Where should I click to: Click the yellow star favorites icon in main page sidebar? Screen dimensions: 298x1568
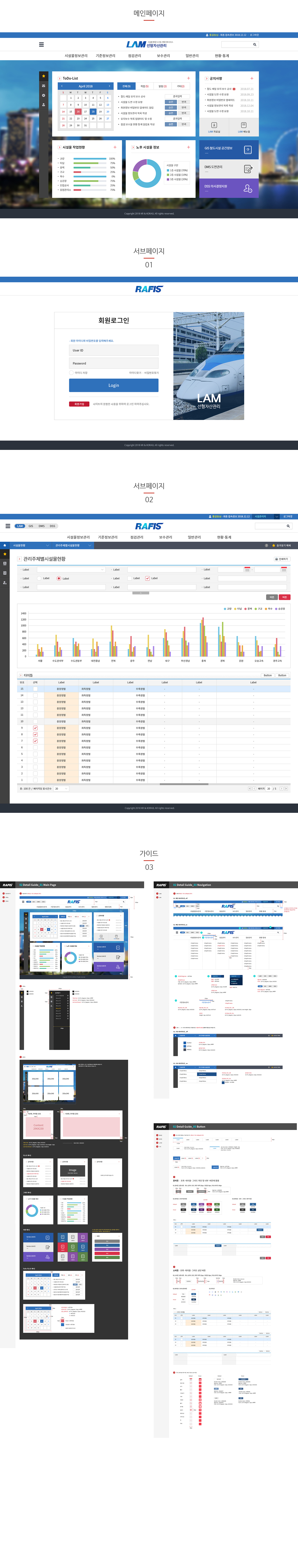[x=43, y=76]
